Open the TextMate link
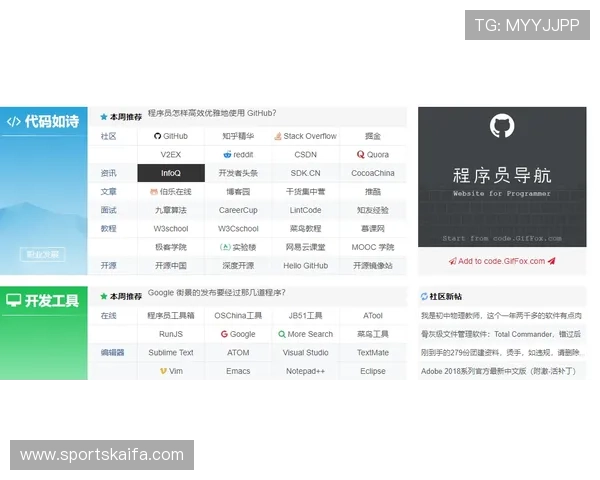 click(x=373, y=353)
